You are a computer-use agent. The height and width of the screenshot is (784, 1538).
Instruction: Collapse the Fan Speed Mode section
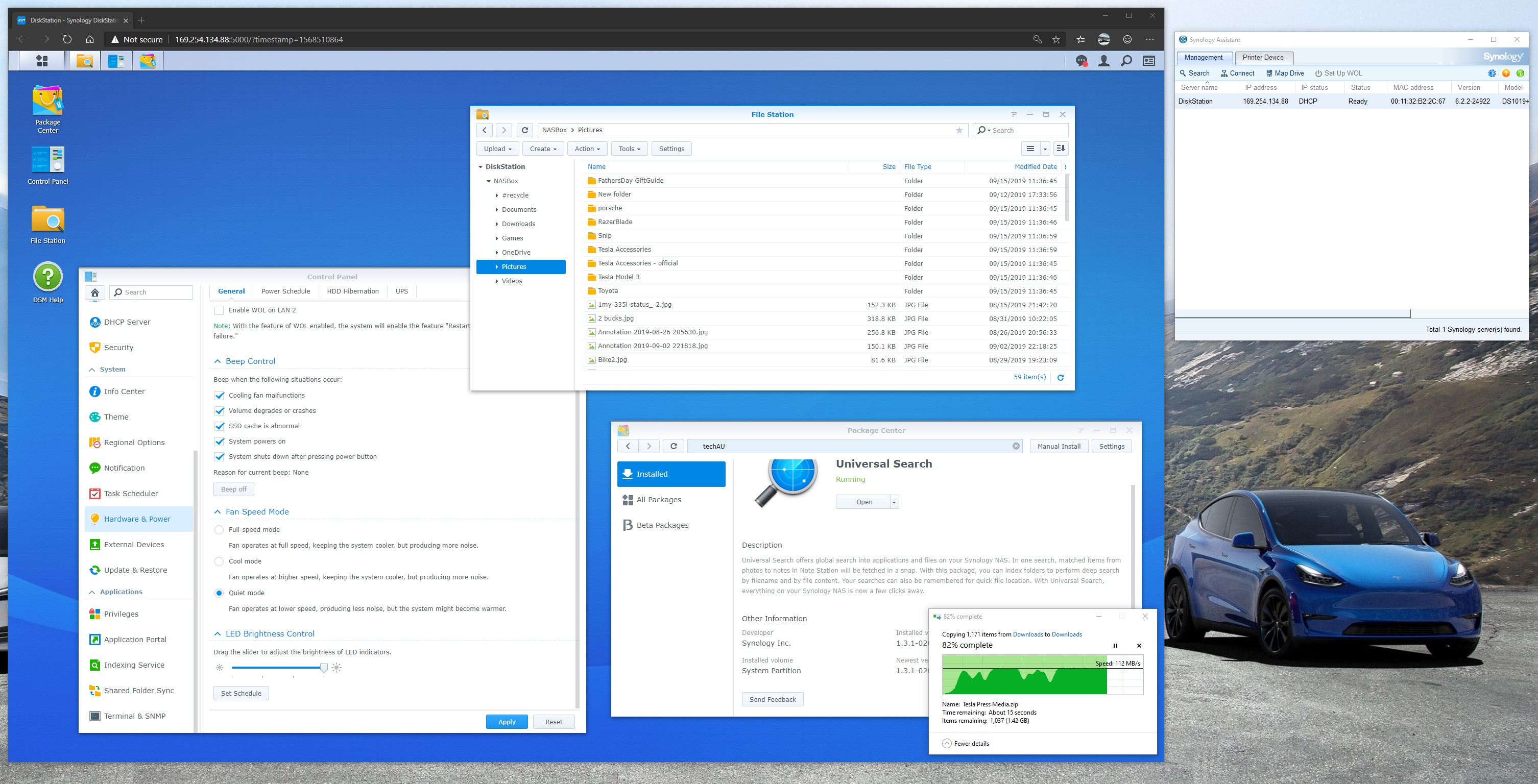point(218,512)
